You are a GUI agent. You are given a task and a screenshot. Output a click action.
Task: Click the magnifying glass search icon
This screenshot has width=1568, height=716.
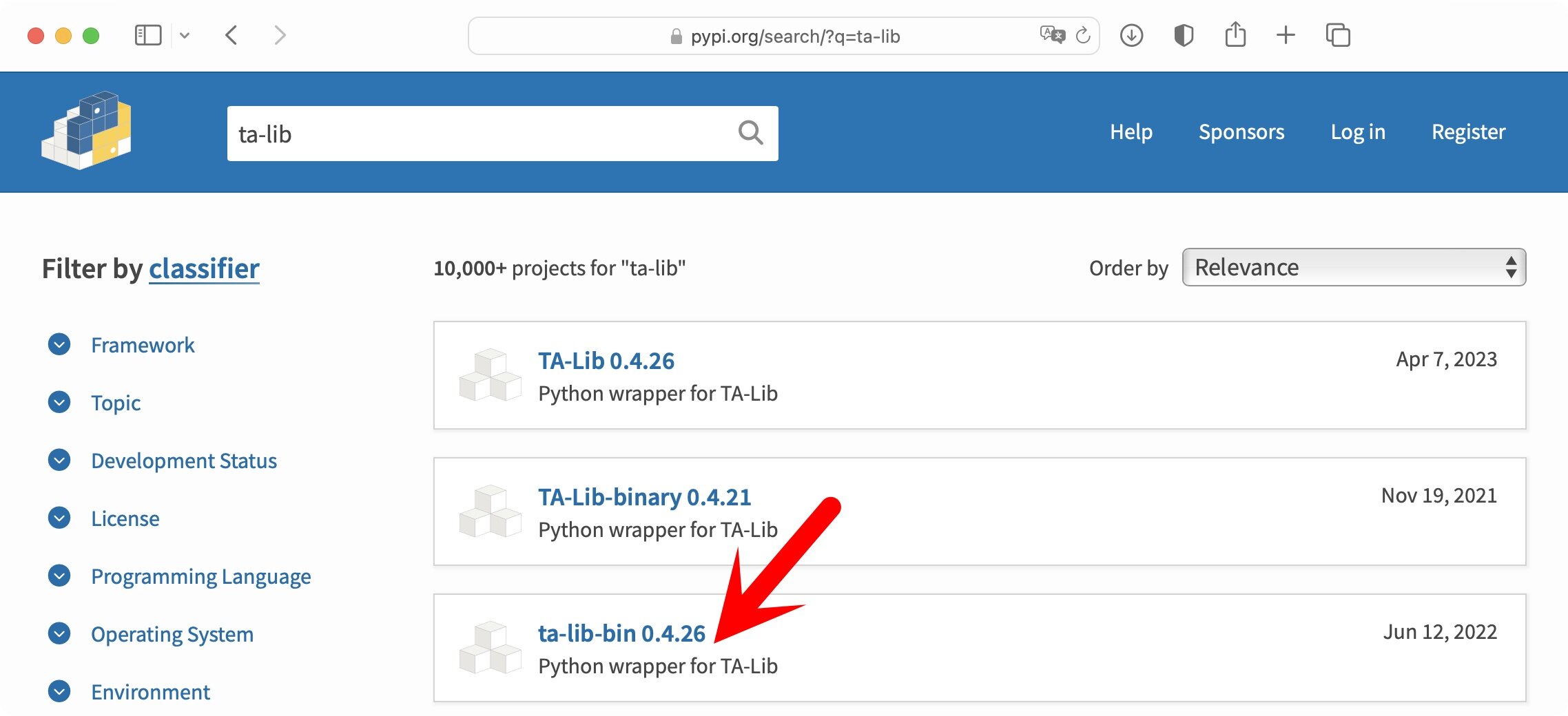point(750,132)
